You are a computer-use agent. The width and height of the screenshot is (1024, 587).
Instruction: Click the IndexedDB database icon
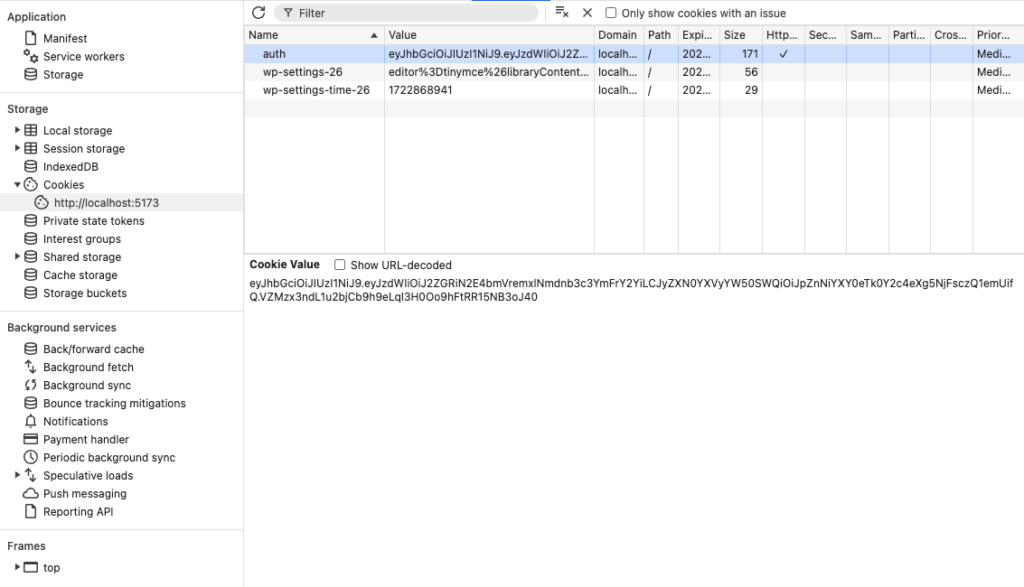[30, 167]
